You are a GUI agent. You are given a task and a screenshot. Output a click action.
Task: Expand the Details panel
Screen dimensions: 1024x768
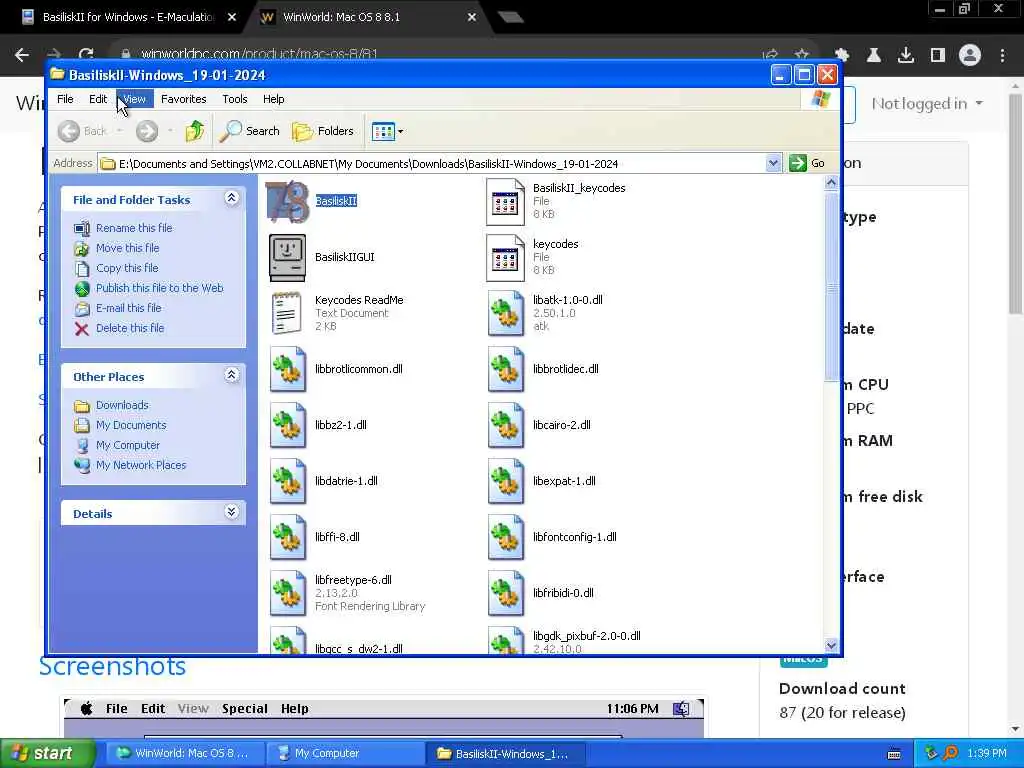point(232,512)
